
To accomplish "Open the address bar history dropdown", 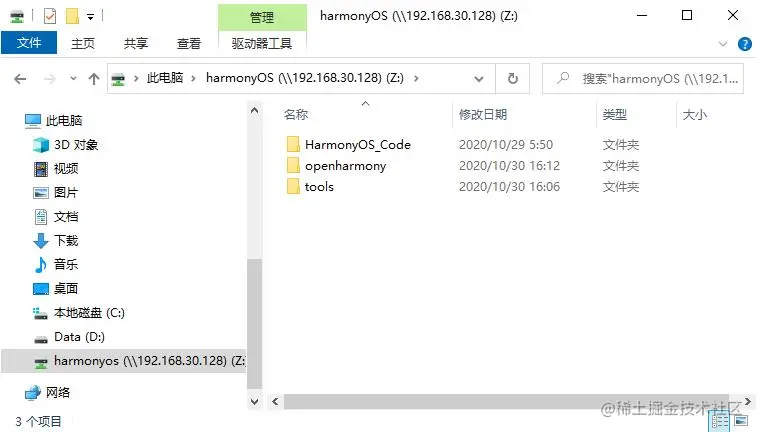I will point(479,79).
